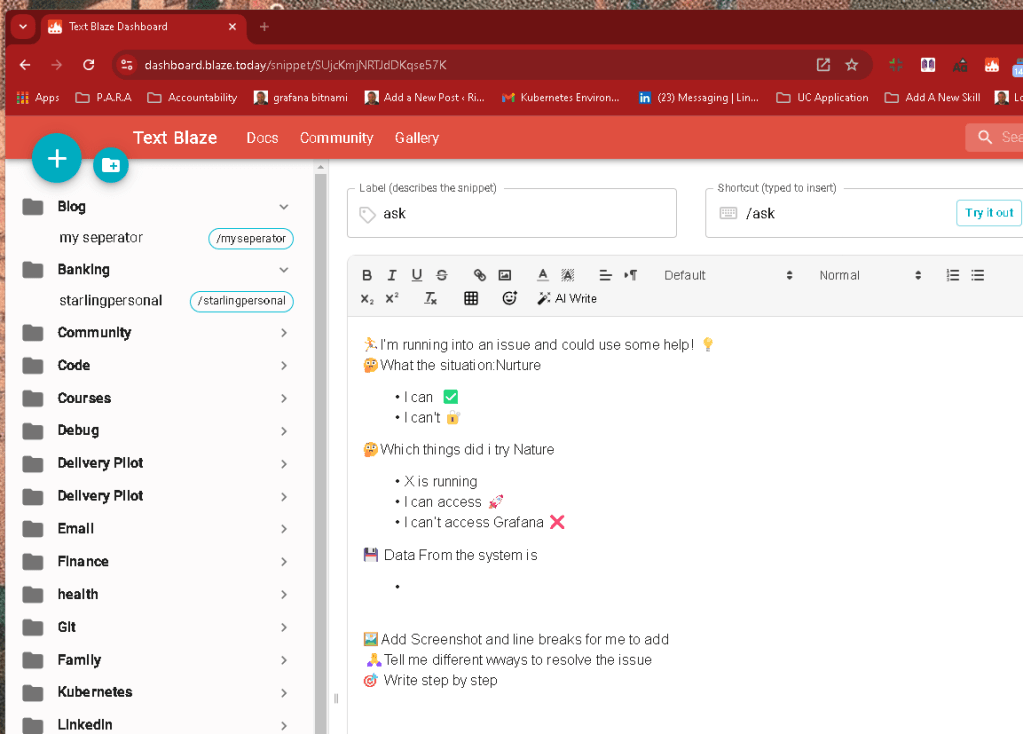Open the Apps bookmark shortcut
The height and width of the screenshot is (734, 1023).
point(38,98)
